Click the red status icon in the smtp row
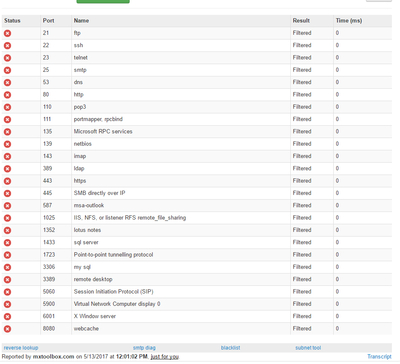 (x=7, y=70)
